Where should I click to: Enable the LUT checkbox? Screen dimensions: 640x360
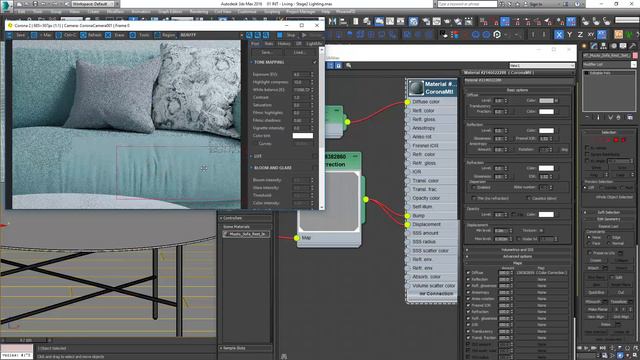[315, 156]
